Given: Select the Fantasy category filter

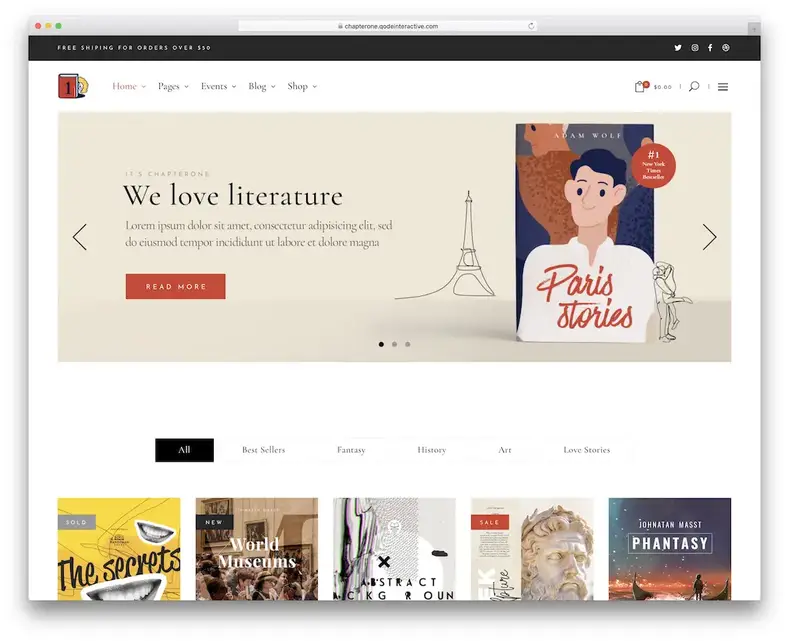Looking at the screenshot, I should point(351,450).
